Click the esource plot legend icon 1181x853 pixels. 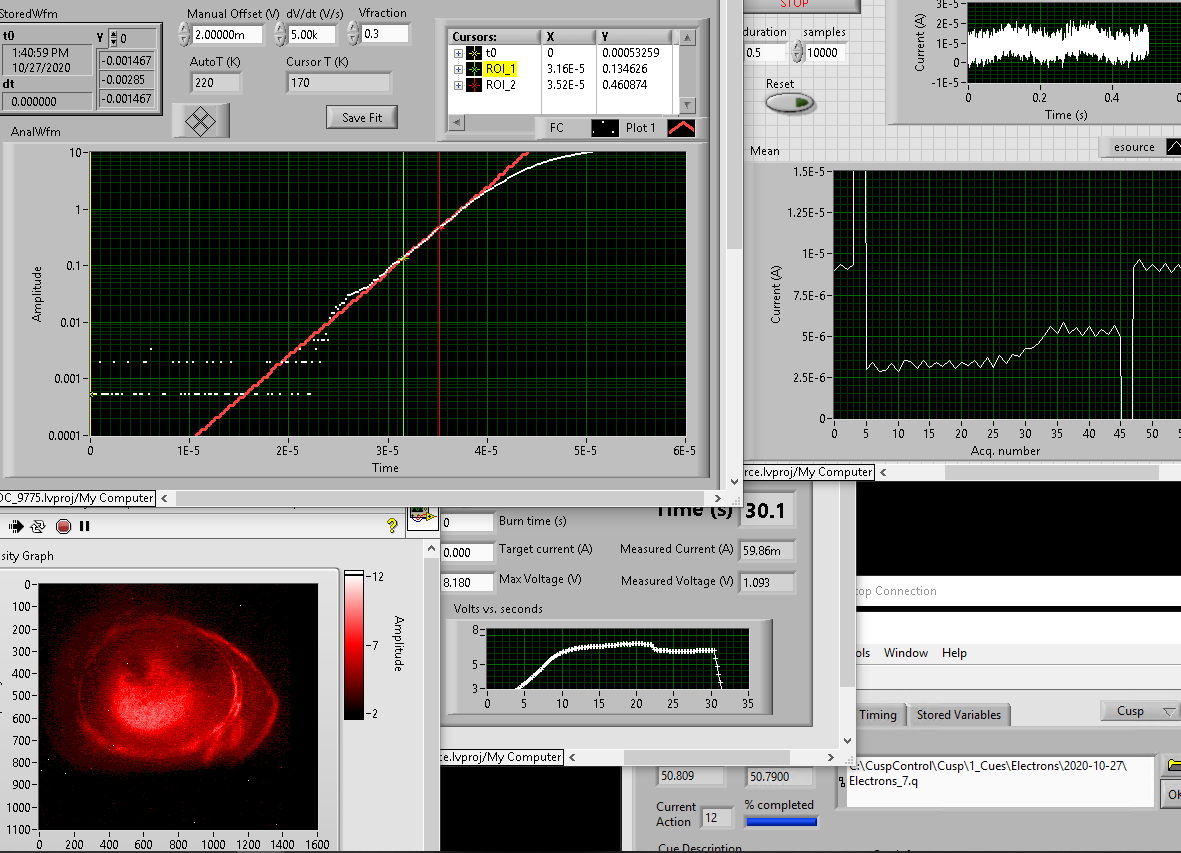[1174, 147]
